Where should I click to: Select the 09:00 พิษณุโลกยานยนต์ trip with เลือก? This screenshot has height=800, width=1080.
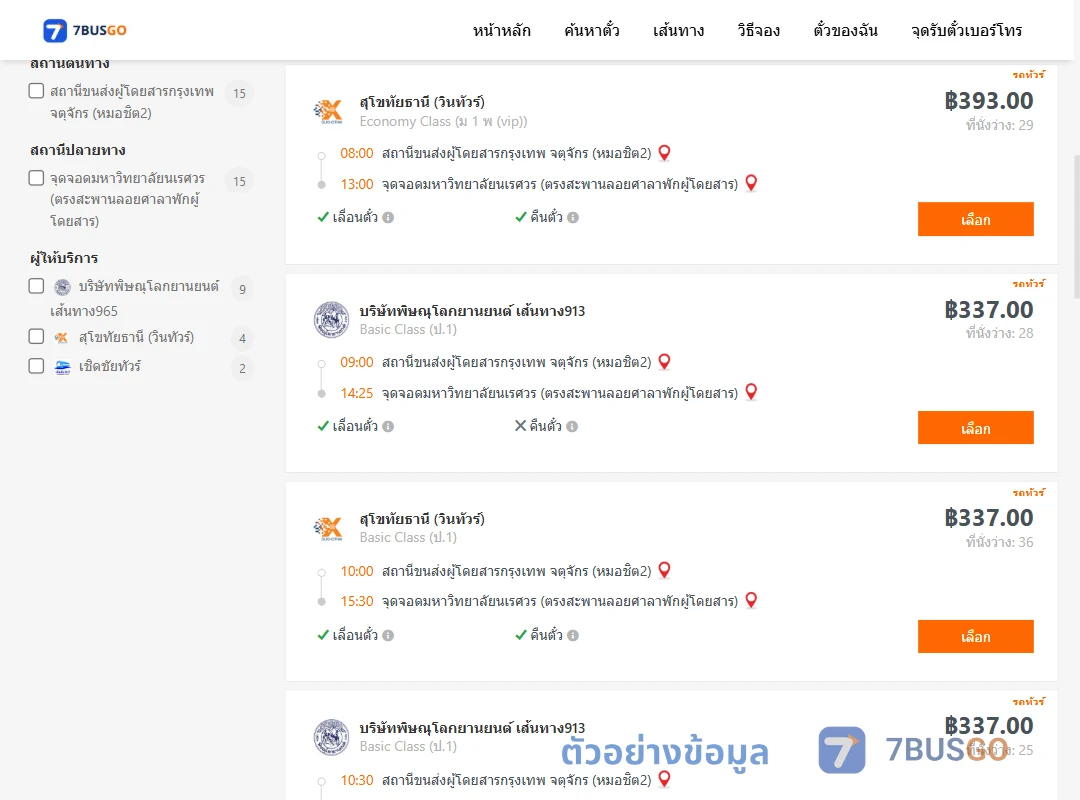pyautogui.click(x=975, y=428)
